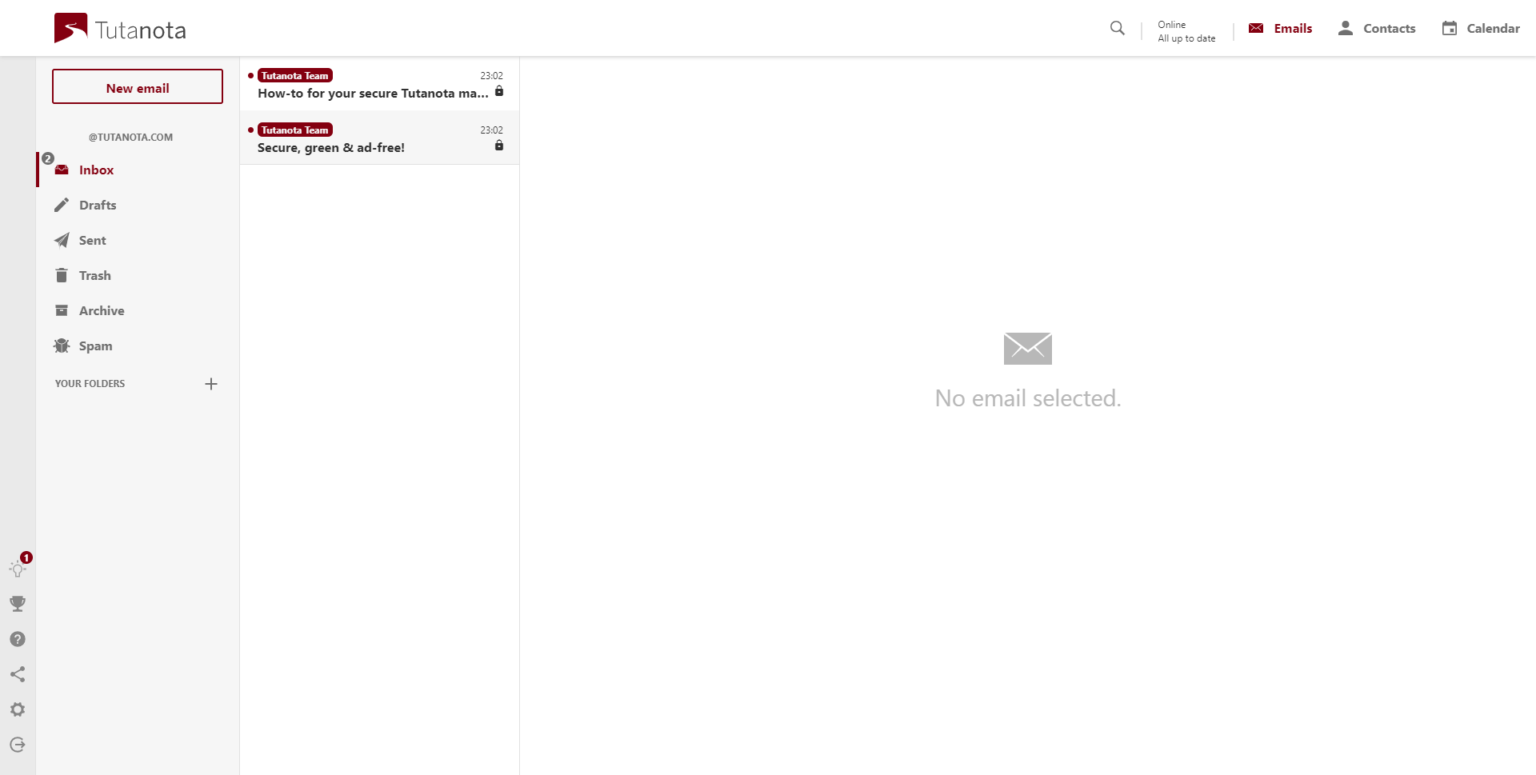Compose a new email
1536x775 pixels.
click(x=137, y=86)
